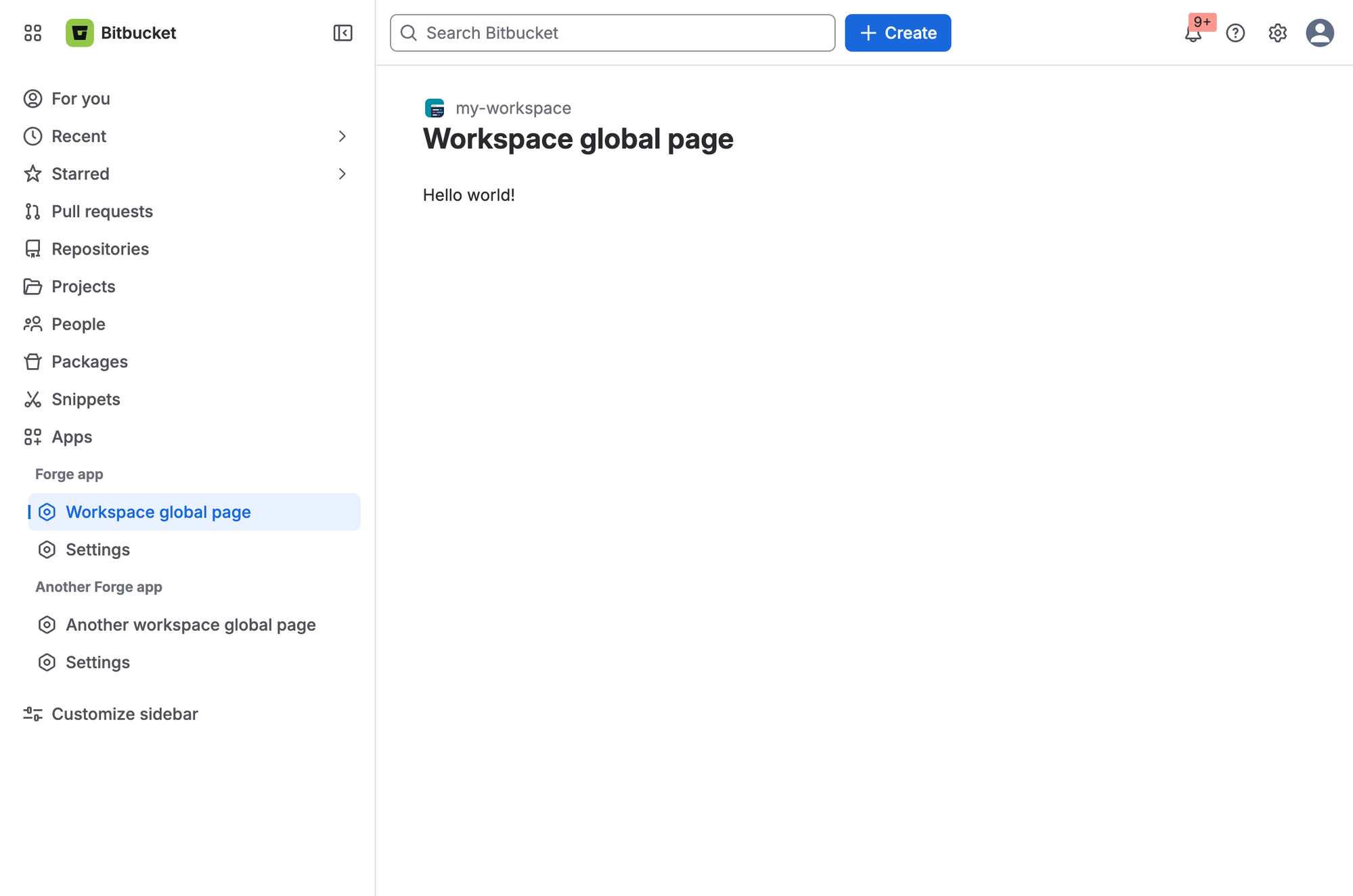Open the app switcher grid icon
This screenshot has height=896, width=1353.
pos(32,32)
